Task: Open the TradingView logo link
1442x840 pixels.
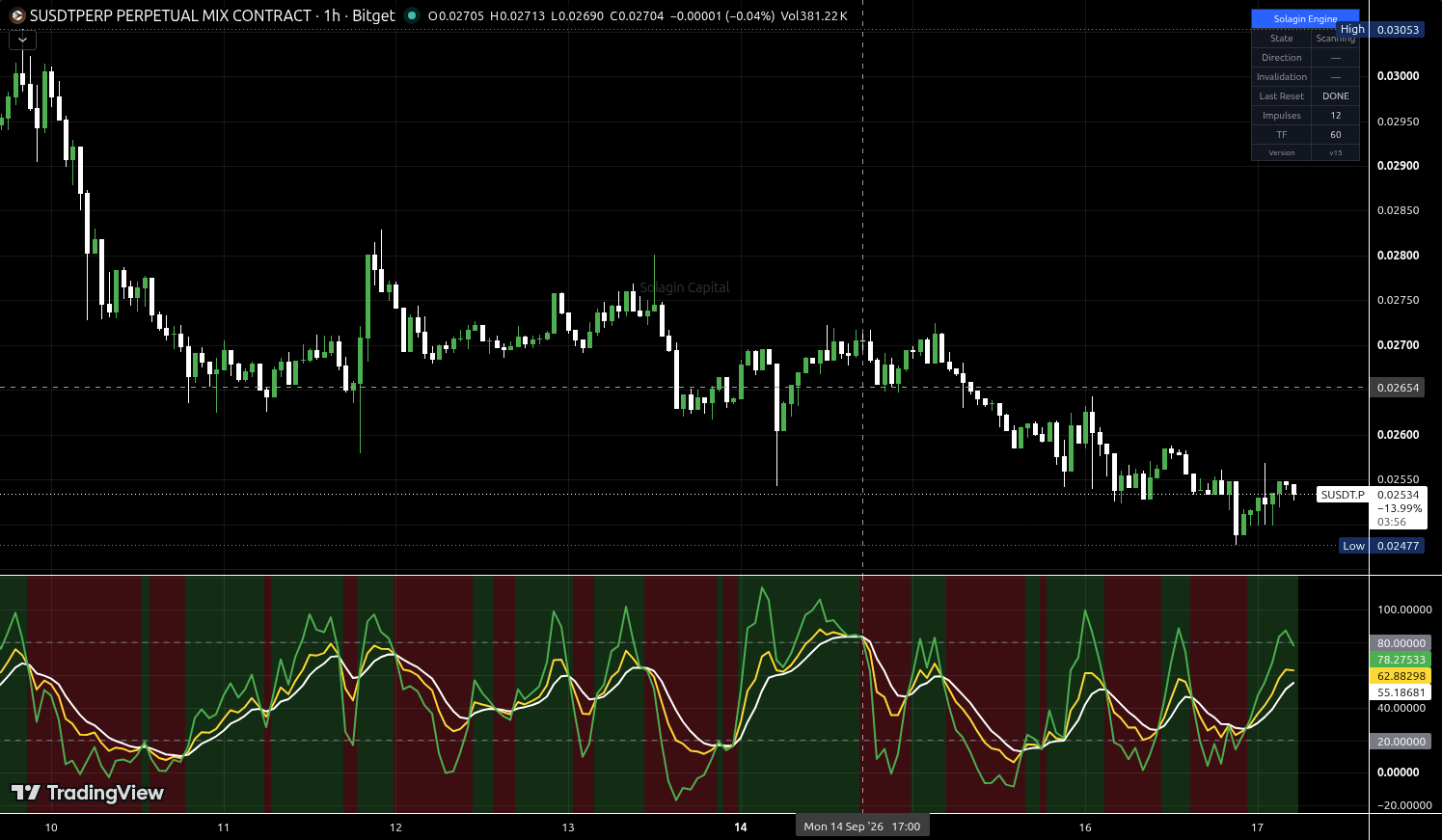Action: click(x=88, y=793)
